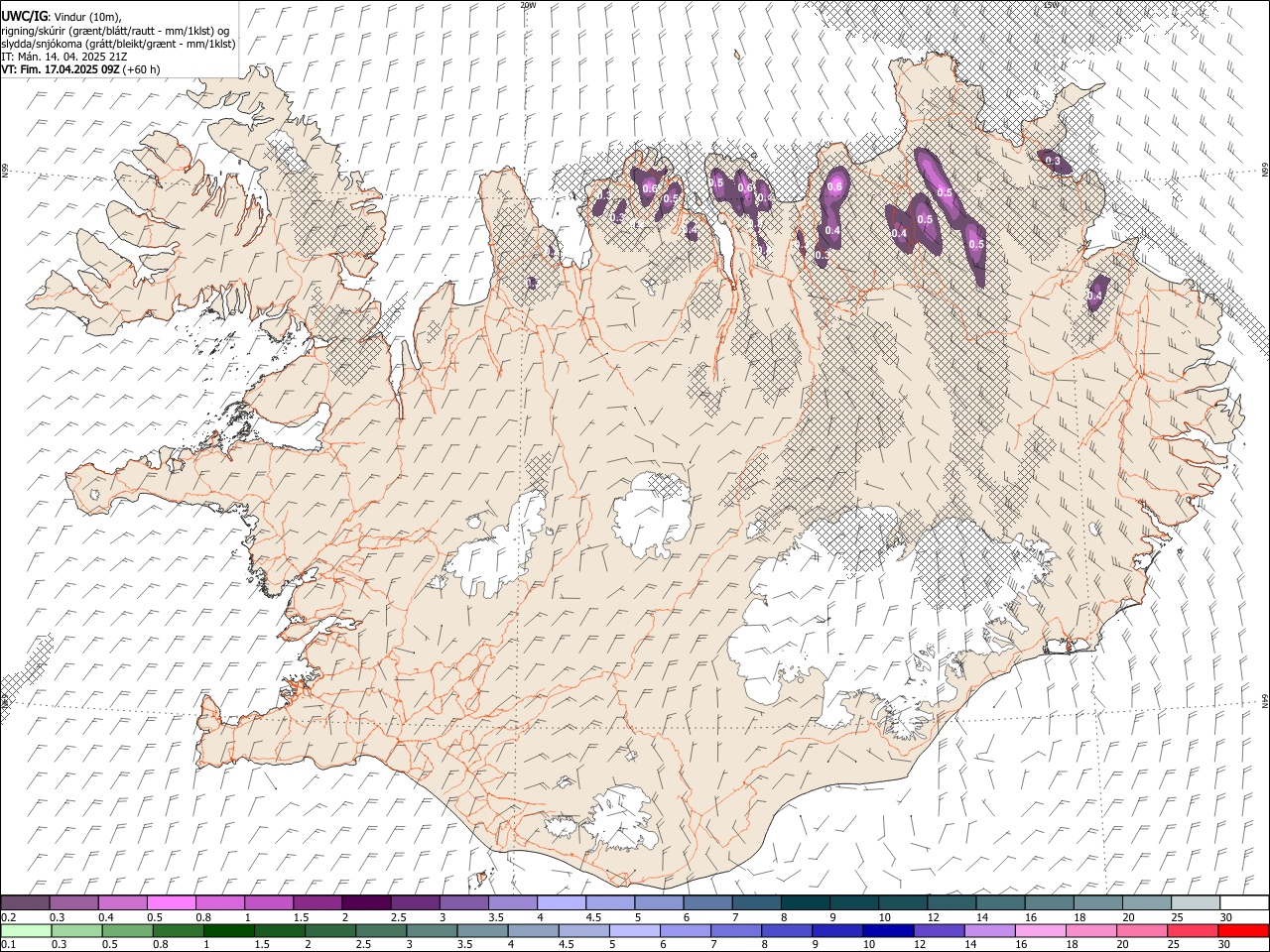Select the bottom-row violet swatch between 12 and 14
This screenshot has width=1270, height=952.
[939, 931]
